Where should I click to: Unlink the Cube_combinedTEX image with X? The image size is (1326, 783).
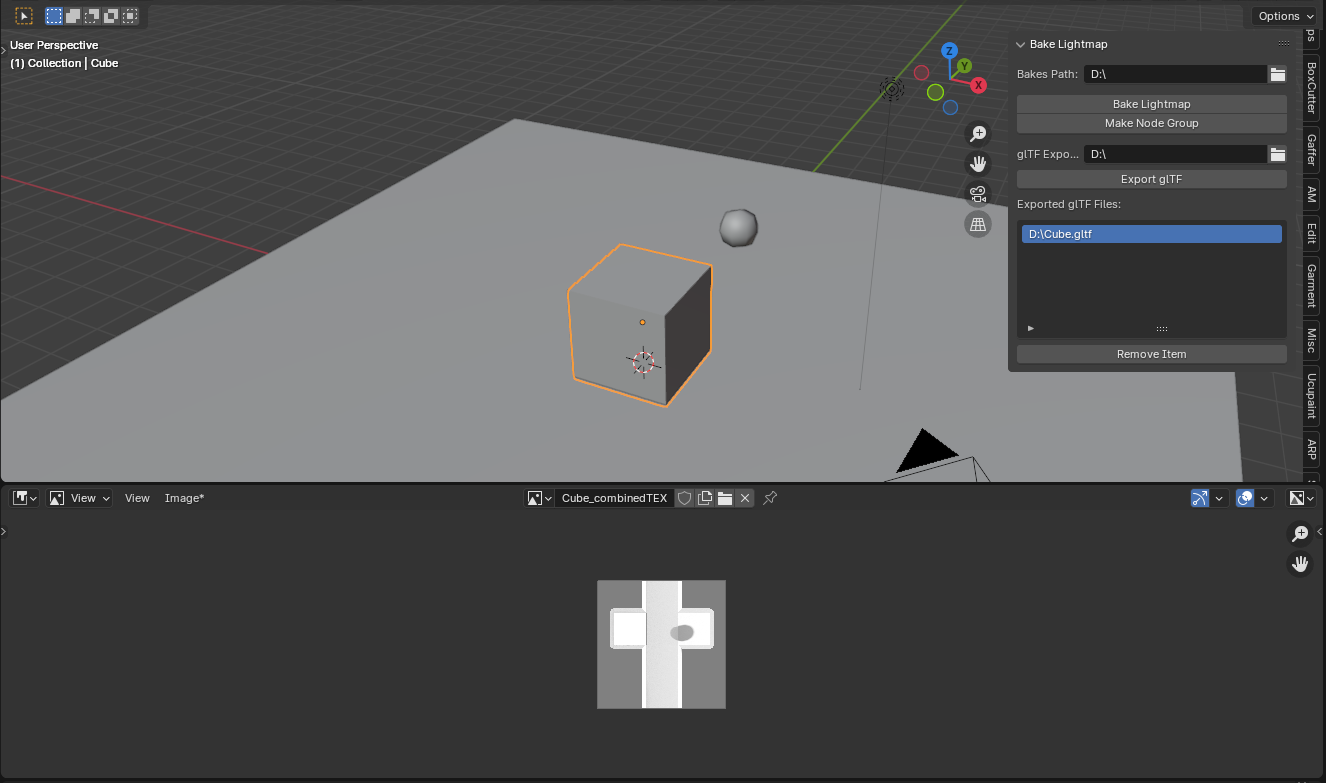point(745,498)
